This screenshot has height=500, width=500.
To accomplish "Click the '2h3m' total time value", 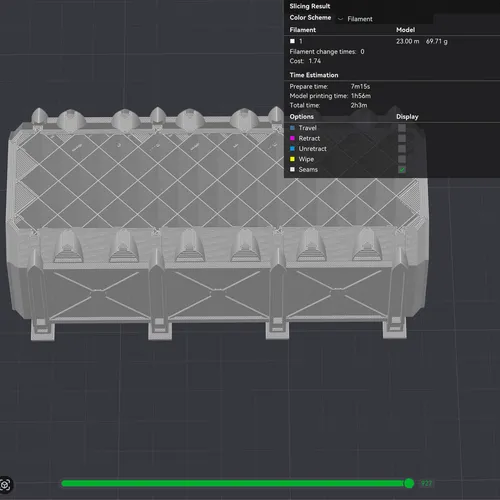I will tap(359, 105).
